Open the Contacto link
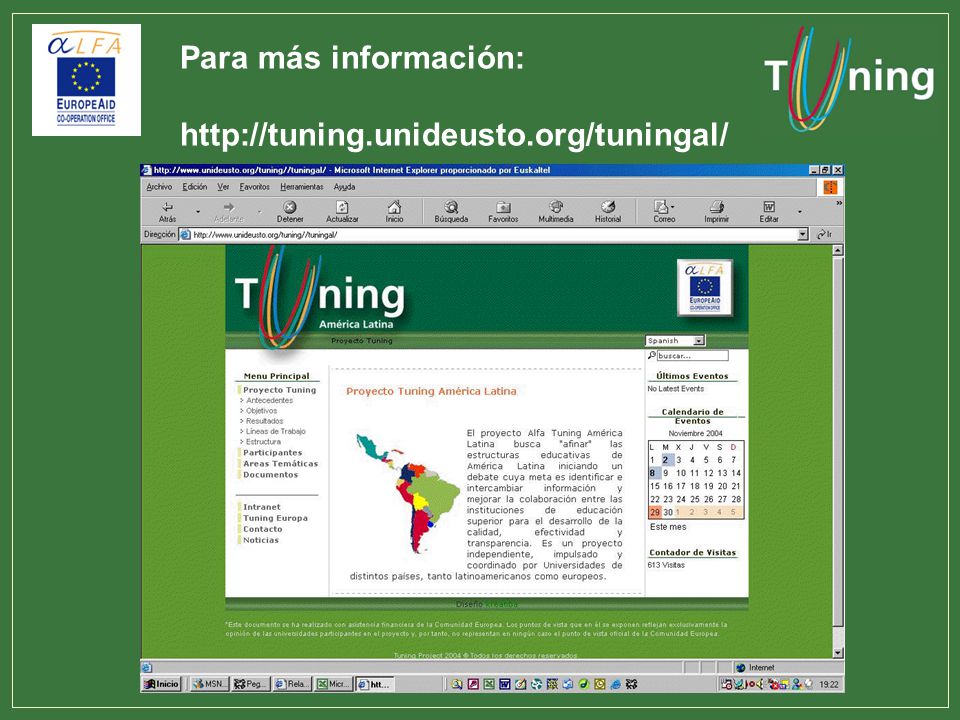Image resolution: width=960 pixels, height=720 pixels. pyautogui.click(x=263, y=529)
